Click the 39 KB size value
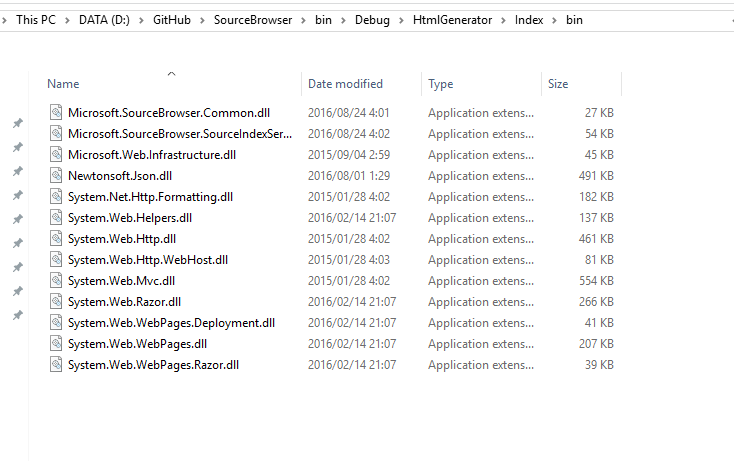 click(599, 365)
